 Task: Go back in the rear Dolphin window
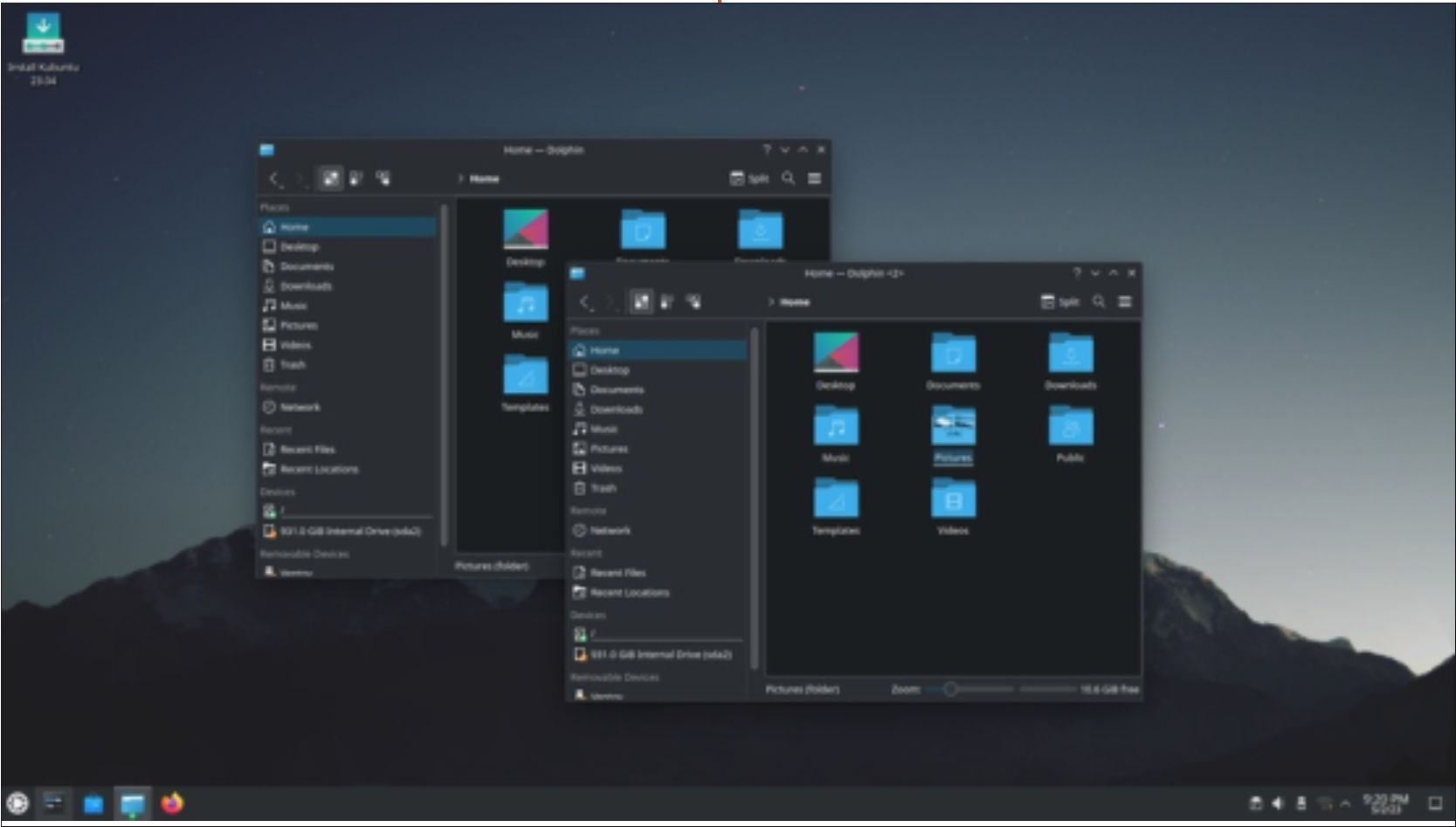tap(275, 179)
